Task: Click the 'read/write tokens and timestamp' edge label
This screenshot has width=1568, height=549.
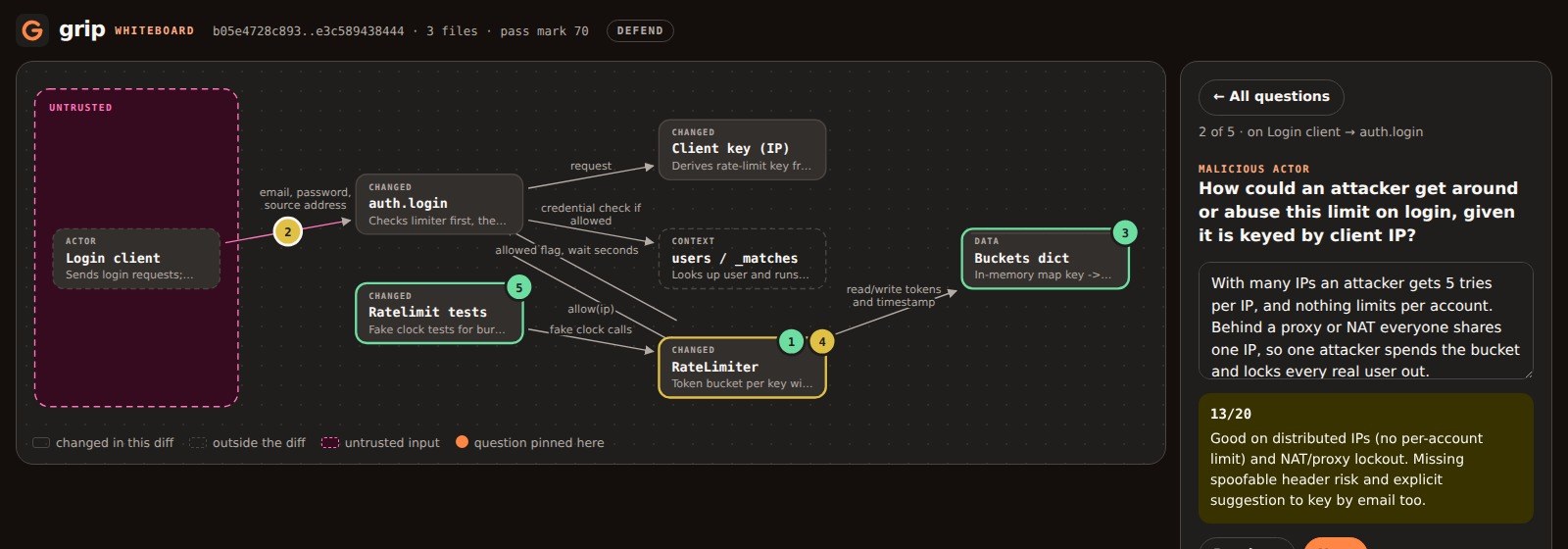Action: (894, 296)
